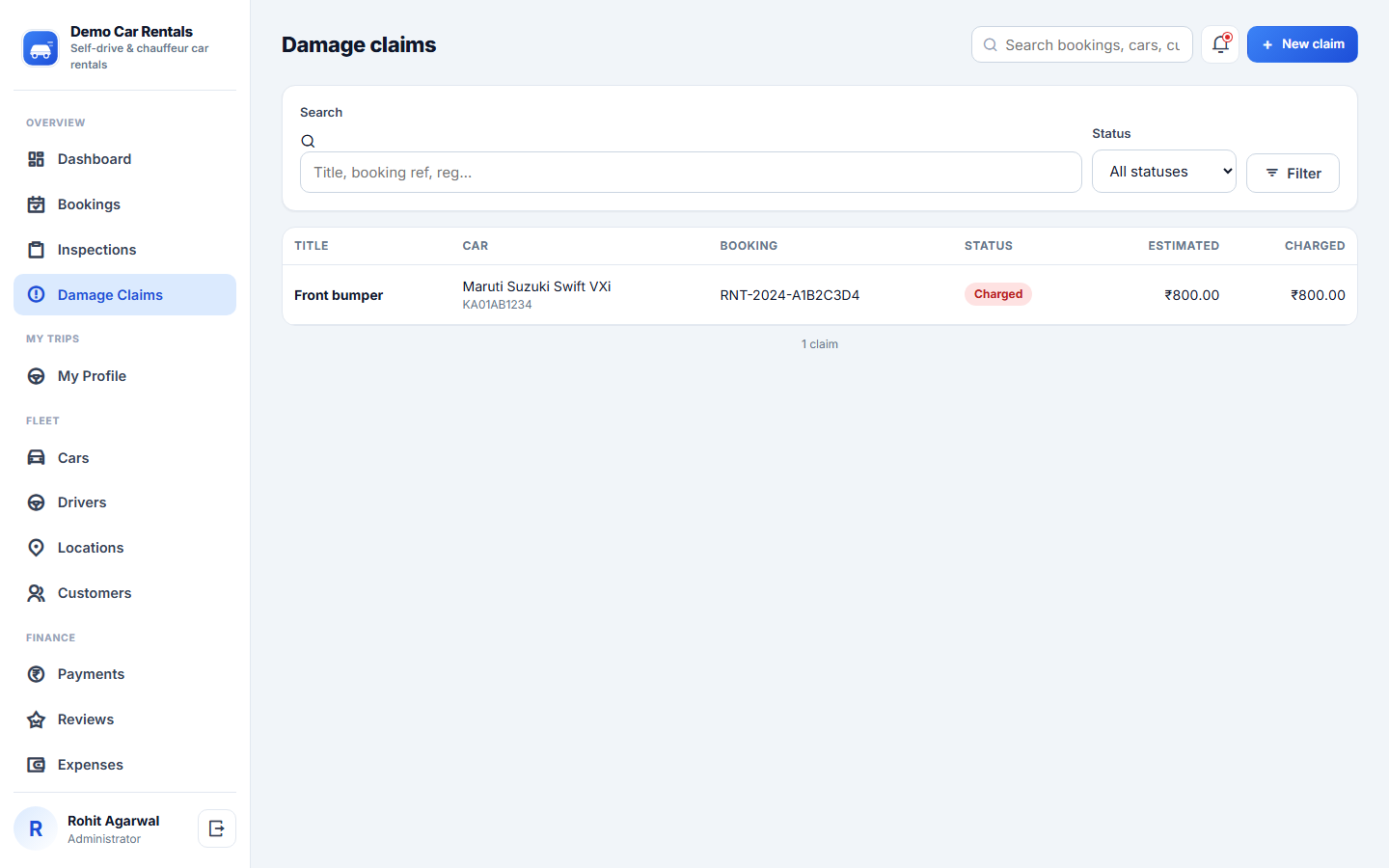Open the notifications bell
The height and width of the screenshot is (868, 1389).
(x=1220, y=44)
